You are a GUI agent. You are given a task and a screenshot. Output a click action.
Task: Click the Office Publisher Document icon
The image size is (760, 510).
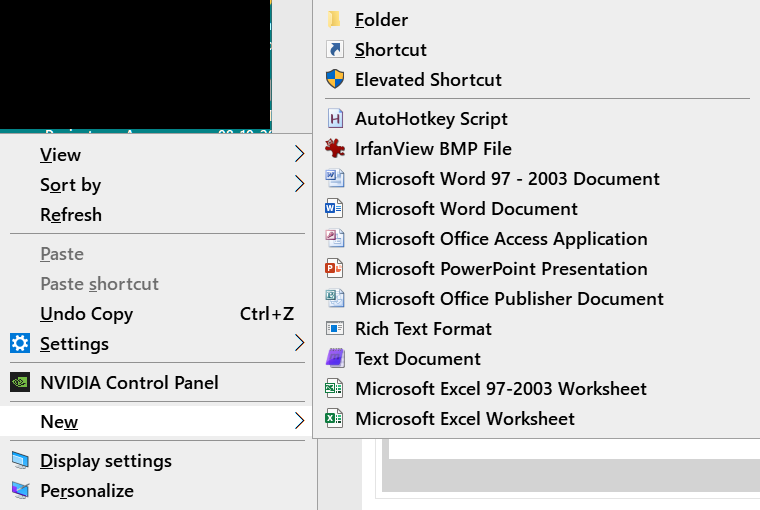coord(334,299)
